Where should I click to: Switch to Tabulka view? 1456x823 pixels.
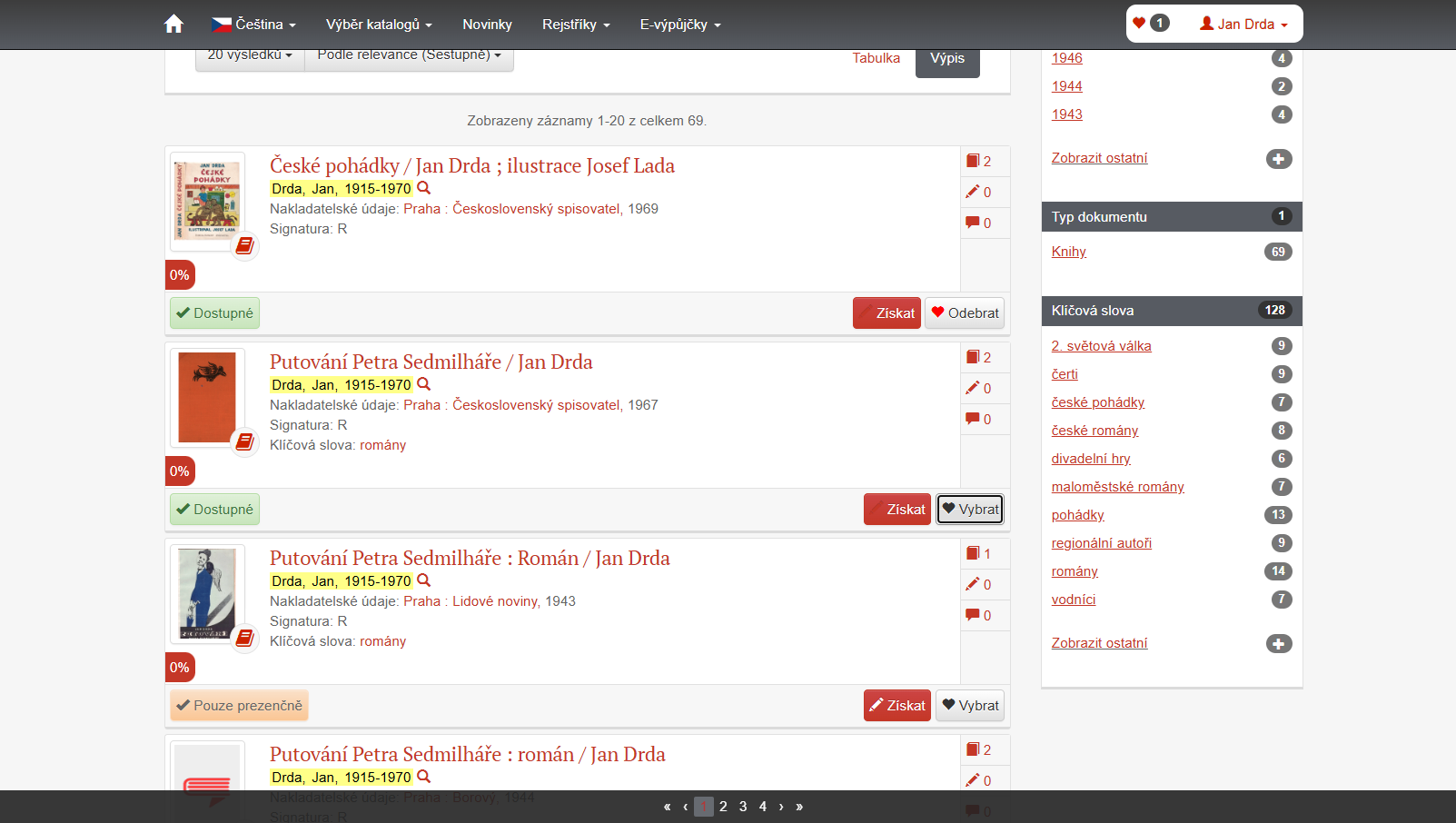click(876, 58)
